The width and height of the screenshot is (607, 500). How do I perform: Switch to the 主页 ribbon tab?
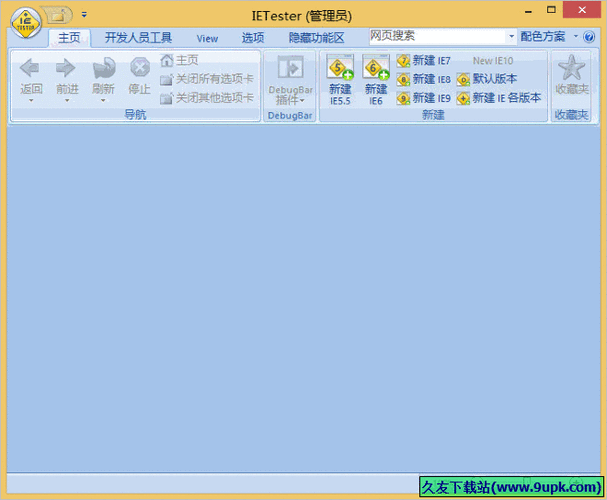pos(69,38)
